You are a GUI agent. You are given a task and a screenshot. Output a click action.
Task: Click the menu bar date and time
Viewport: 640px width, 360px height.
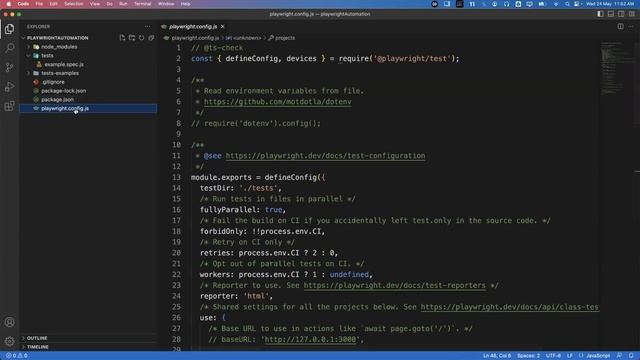pyautogui.click(x=610, y=4)
